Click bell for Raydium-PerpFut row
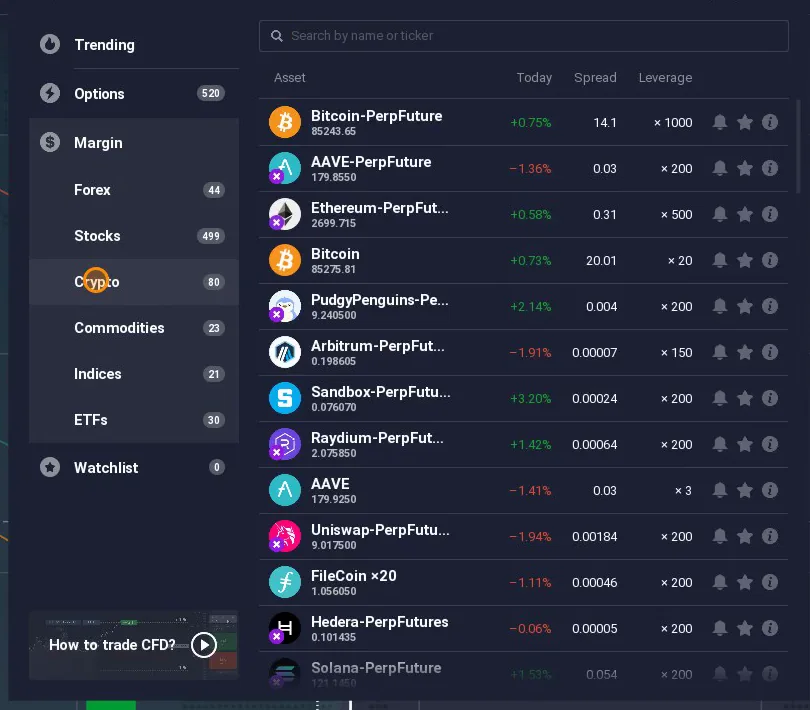 (720, 444)
